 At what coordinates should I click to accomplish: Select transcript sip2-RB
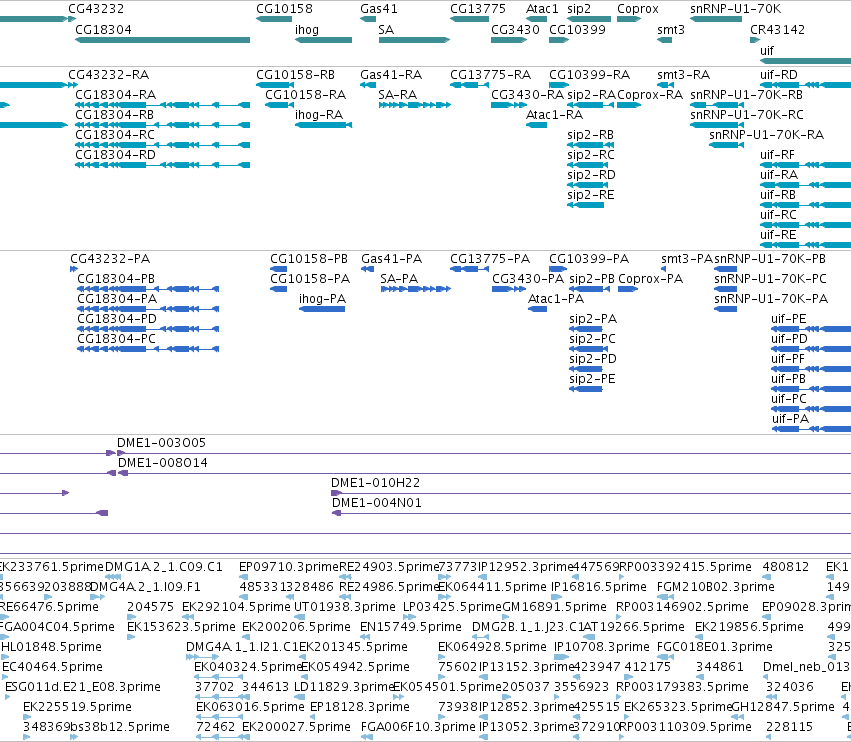(590, 145)
